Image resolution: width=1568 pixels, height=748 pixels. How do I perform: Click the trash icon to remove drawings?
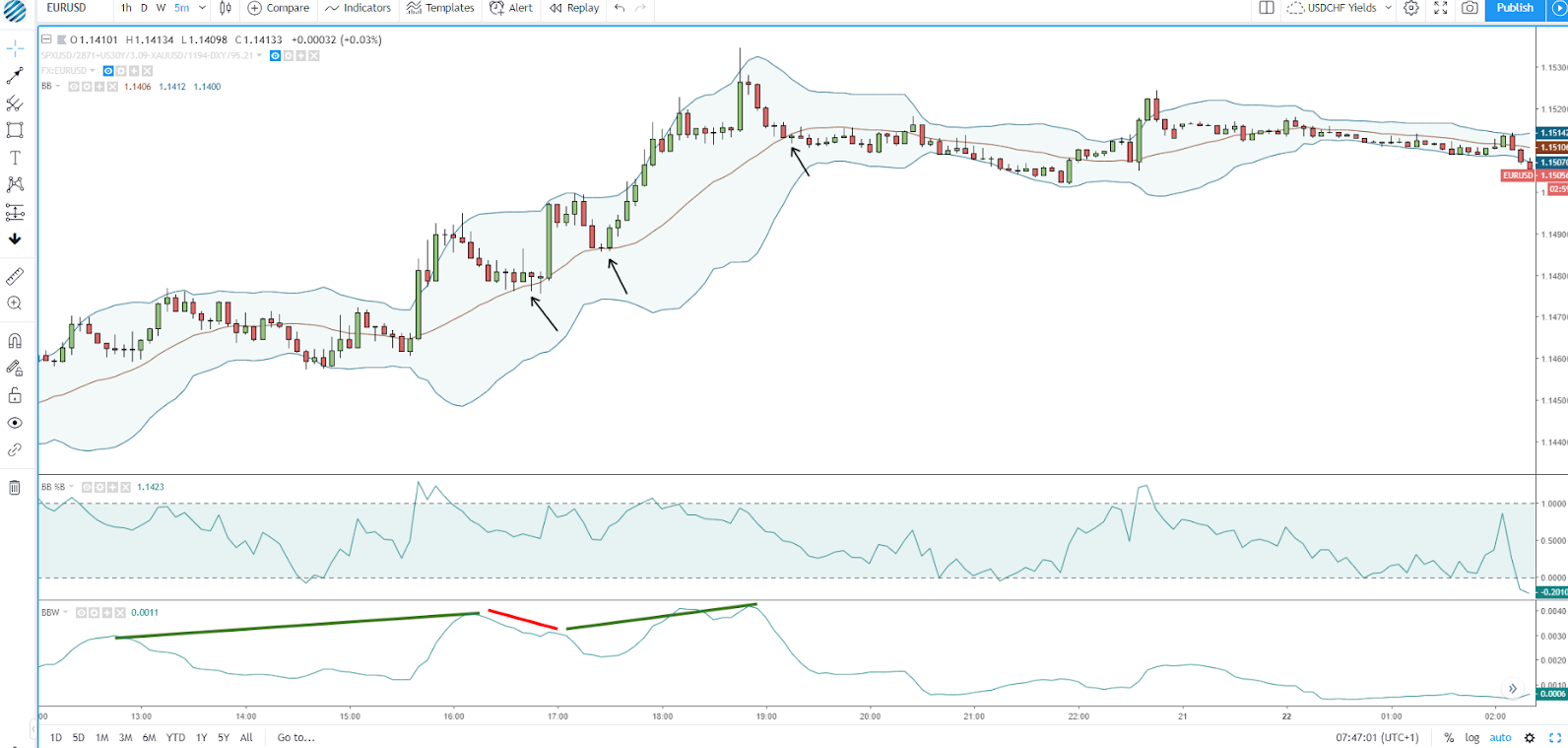tap(15, 488)
